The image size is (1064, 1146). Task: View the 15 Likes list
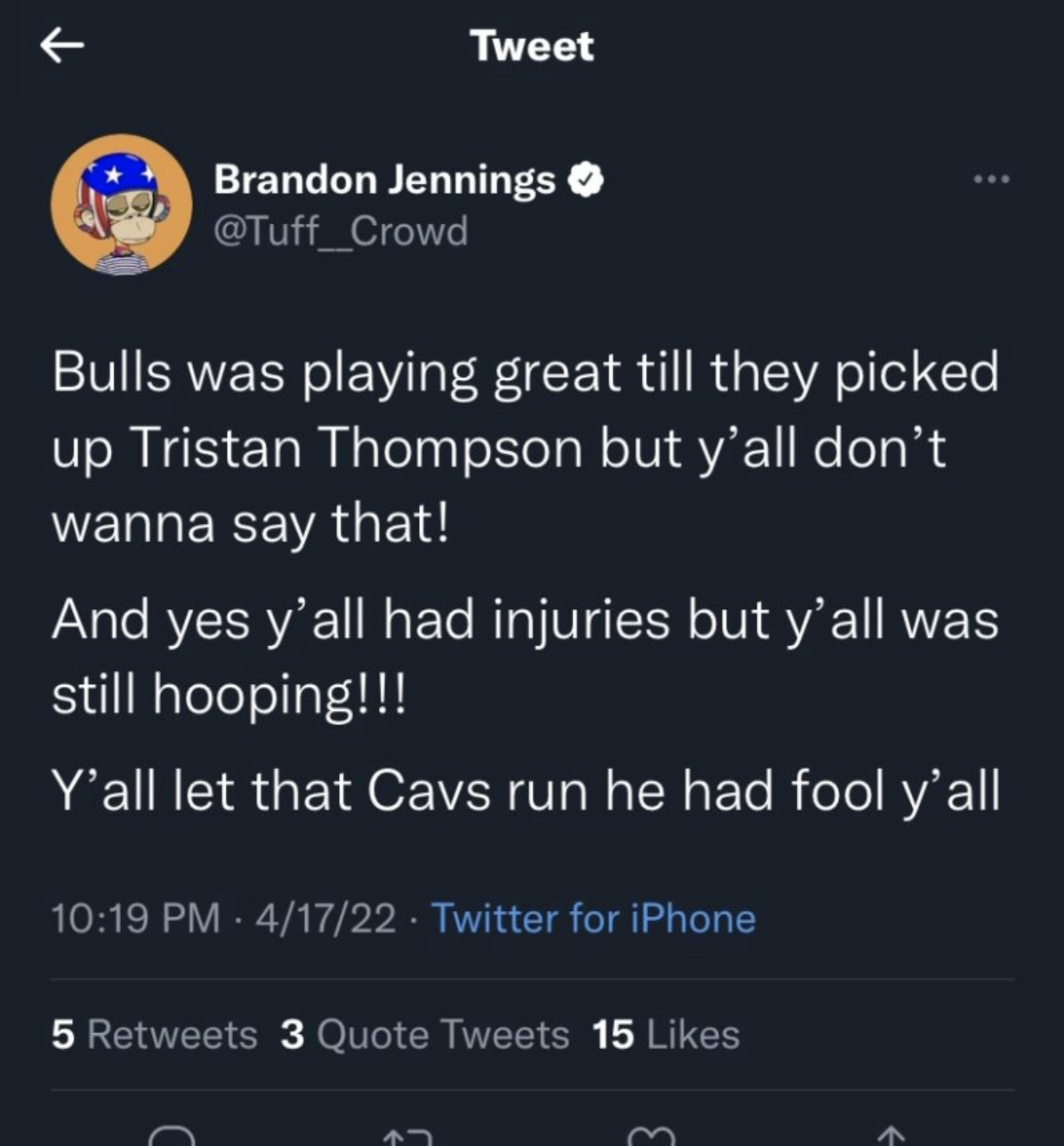[663, 1034]
